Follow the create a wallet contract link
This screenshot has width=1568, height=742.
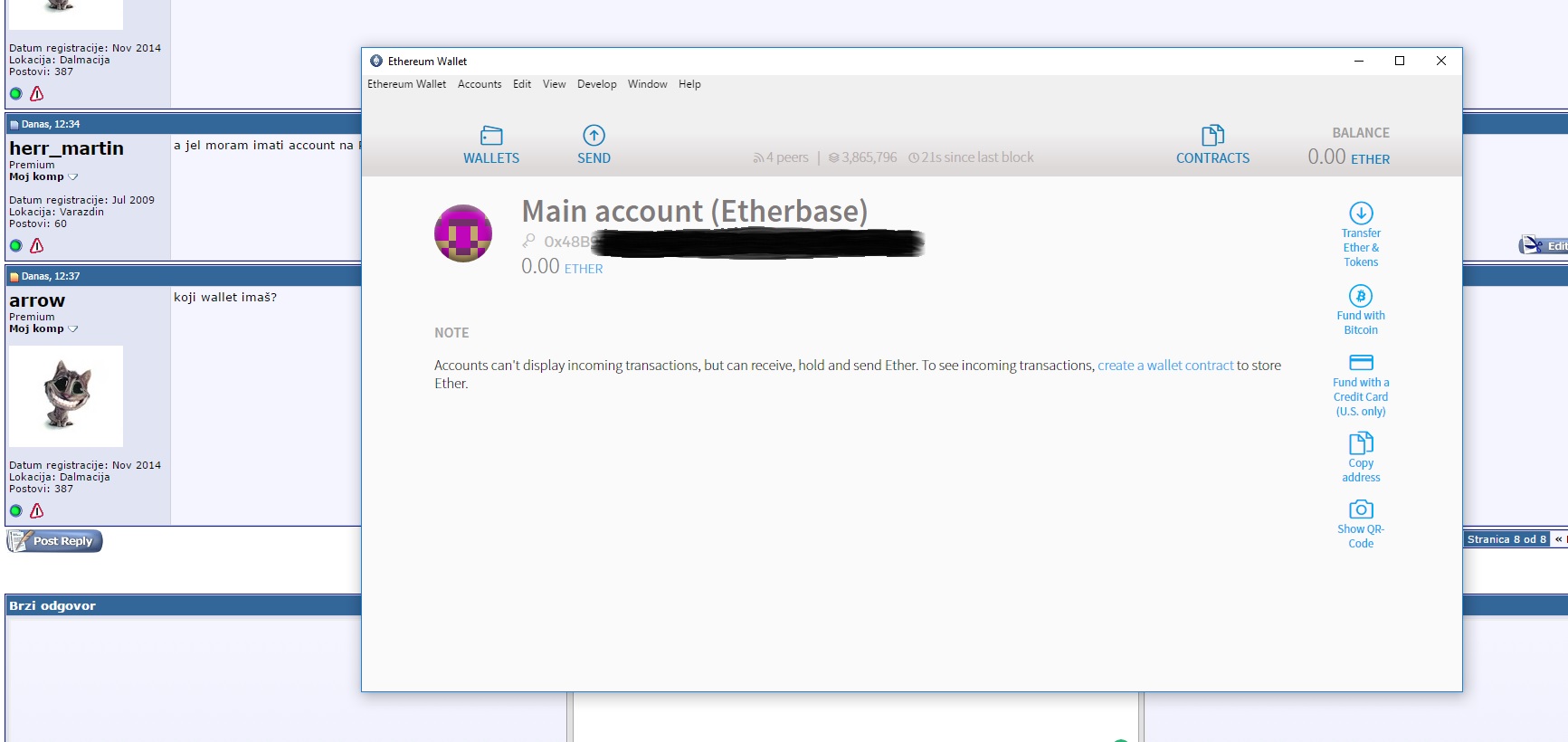coord(1165,366)
